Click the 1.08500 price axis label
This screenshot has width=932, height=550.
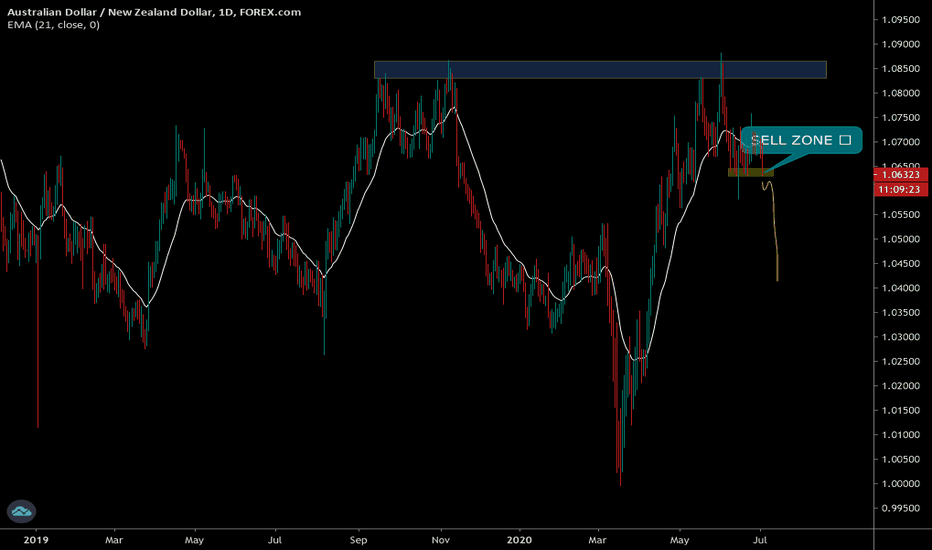tap(900, 68)
